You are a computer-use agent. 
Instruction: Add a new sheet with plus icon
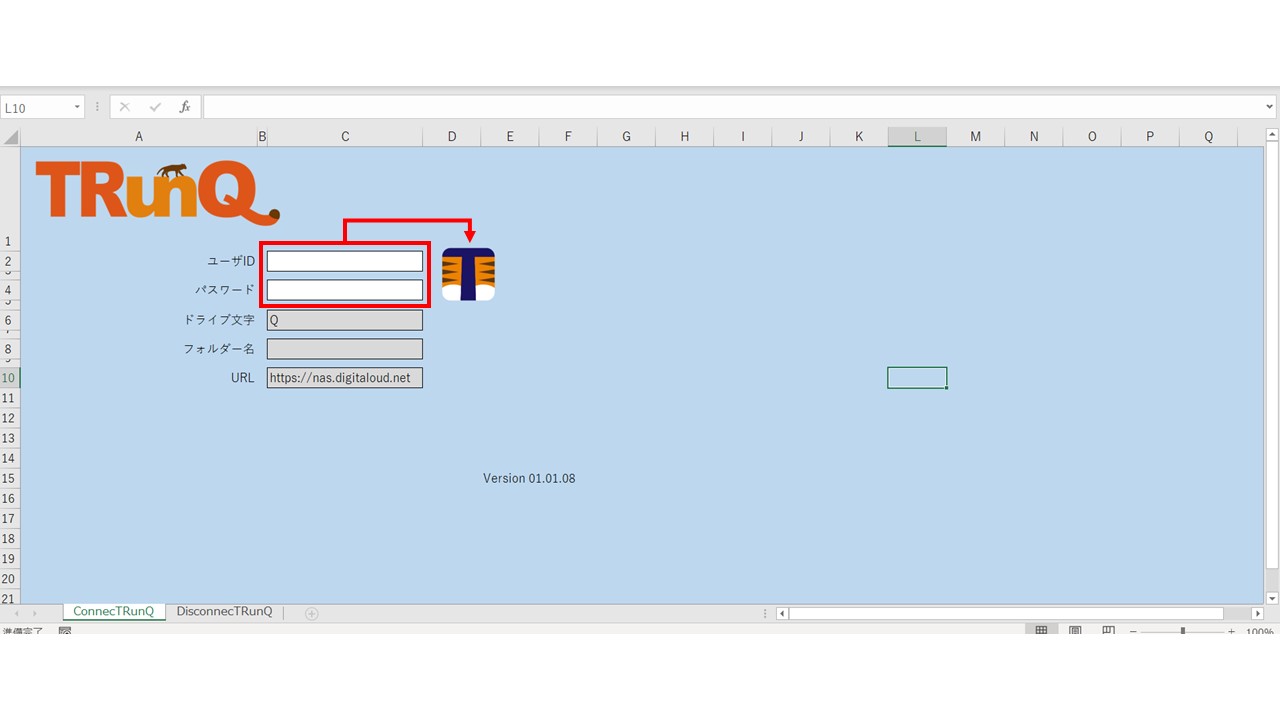pyautogui.click(x=311, y=613)
